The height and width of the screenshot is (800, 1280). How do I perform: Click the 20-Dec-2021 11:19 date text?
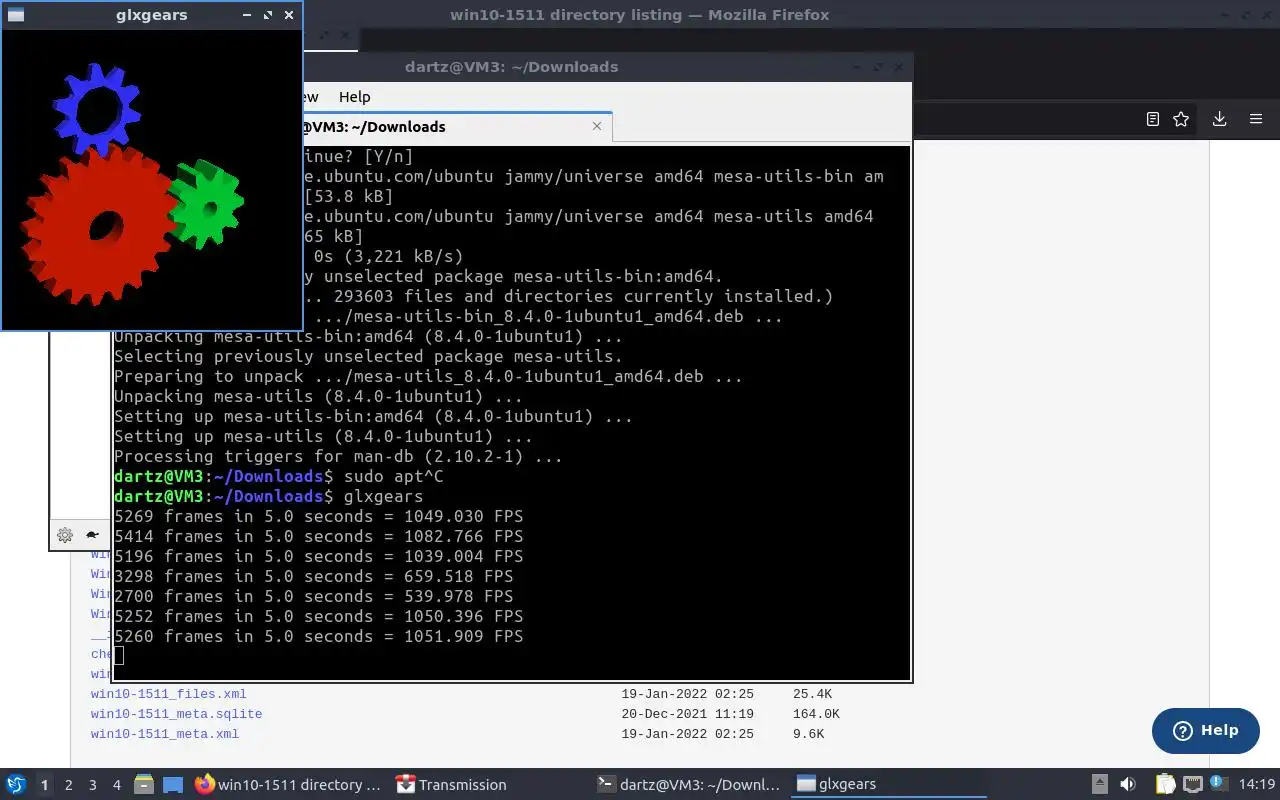(688, 714)
